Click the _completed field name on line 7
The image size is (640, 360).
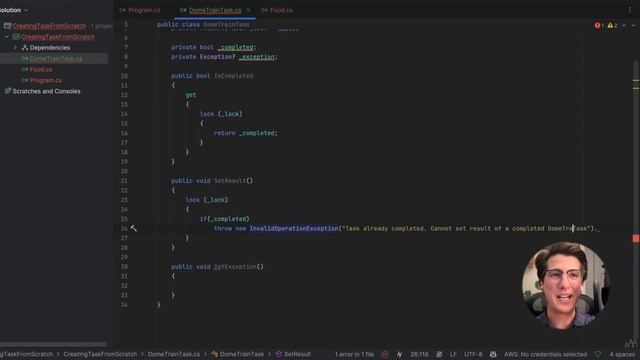(236, 47)
